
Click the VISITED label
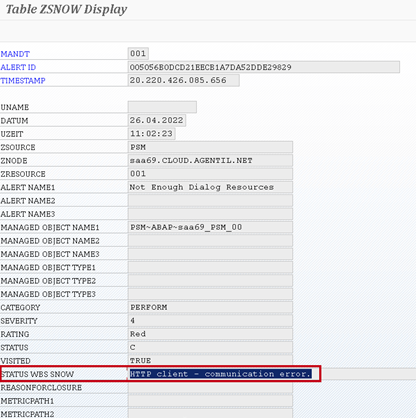(x=16, y=361)
